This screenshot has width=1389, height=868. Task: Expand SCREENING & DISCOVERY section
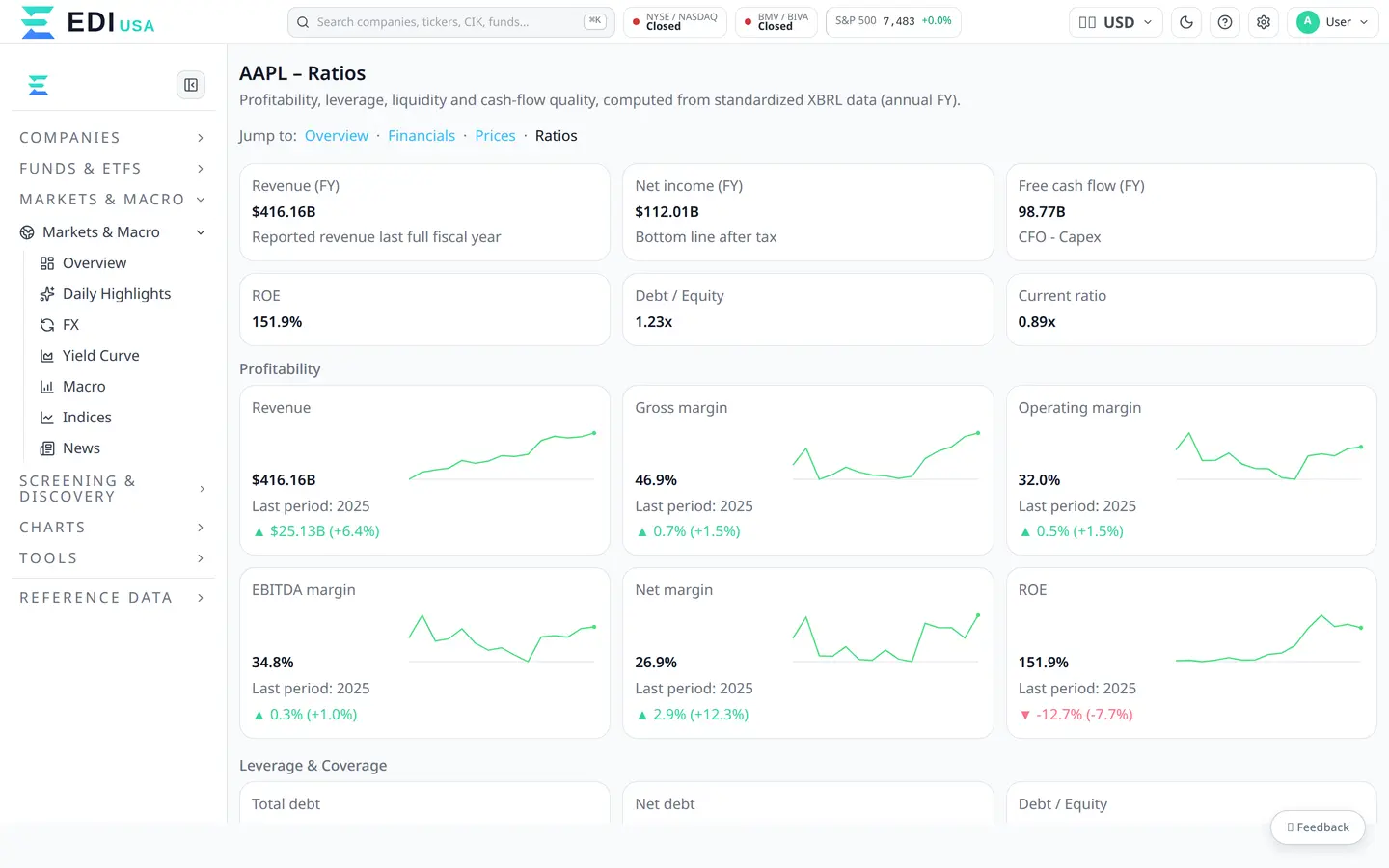(x=113, y=489)
